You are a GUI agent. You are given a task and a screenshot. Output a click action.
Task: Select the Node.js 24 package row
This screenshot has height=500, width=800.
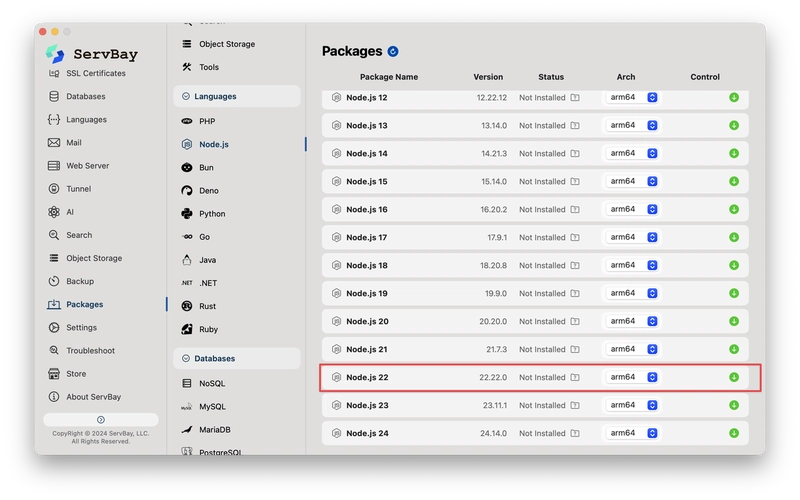click(x=450, y=433)
